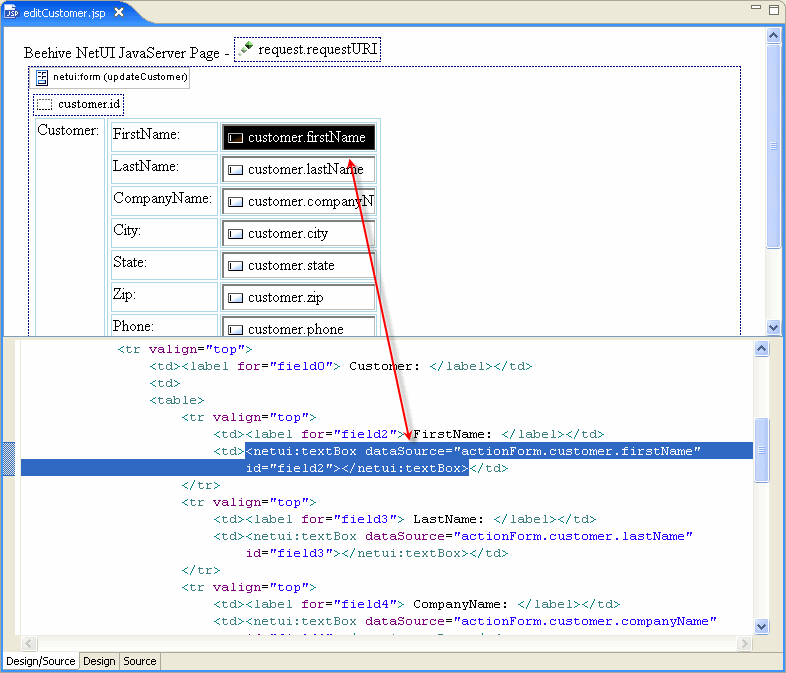
Task: Click the Phone: label cell
Action: coord(164,325)
